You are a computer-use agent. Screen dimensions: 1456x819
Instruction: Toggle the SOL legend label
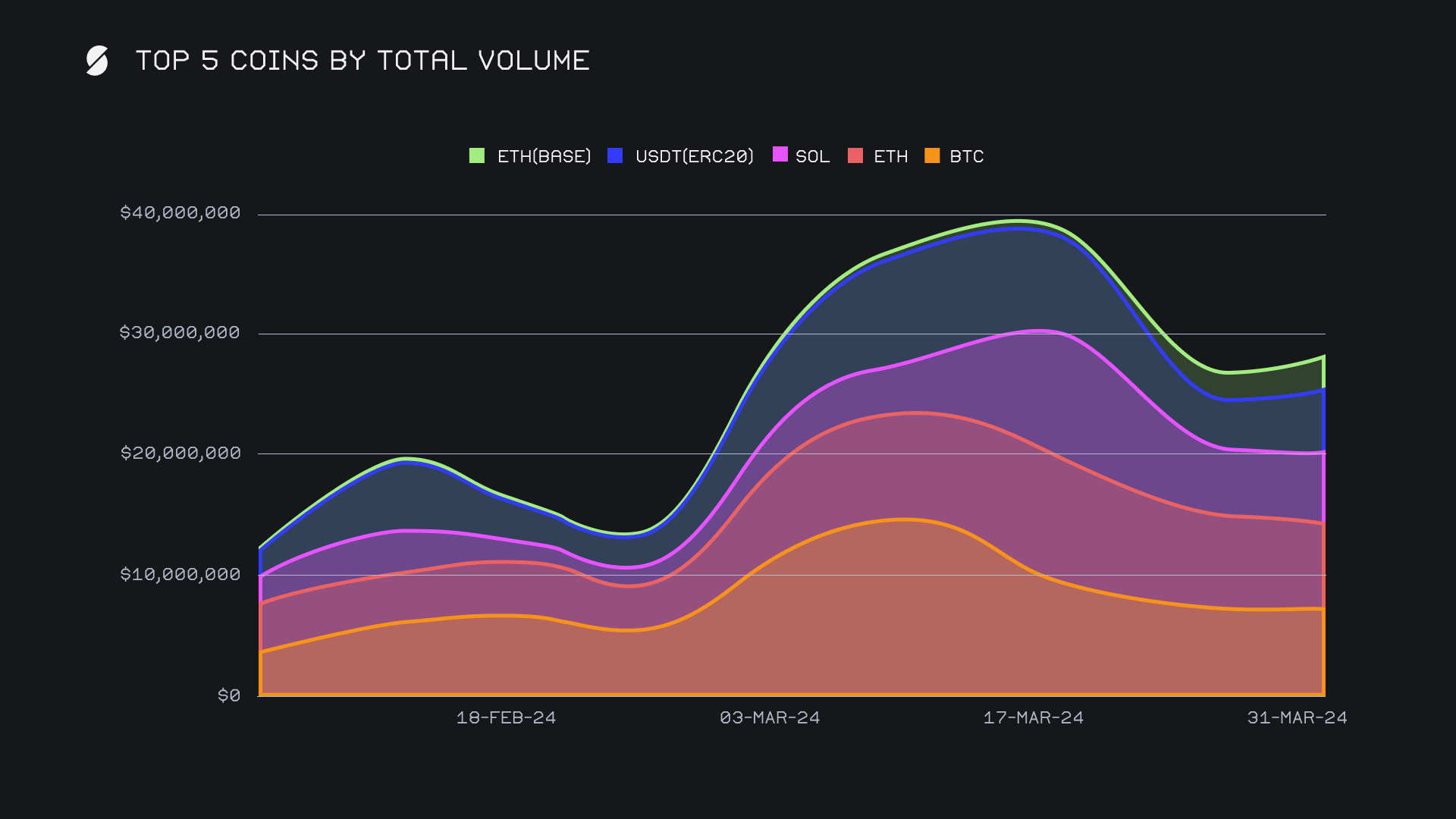click(812, 156)
